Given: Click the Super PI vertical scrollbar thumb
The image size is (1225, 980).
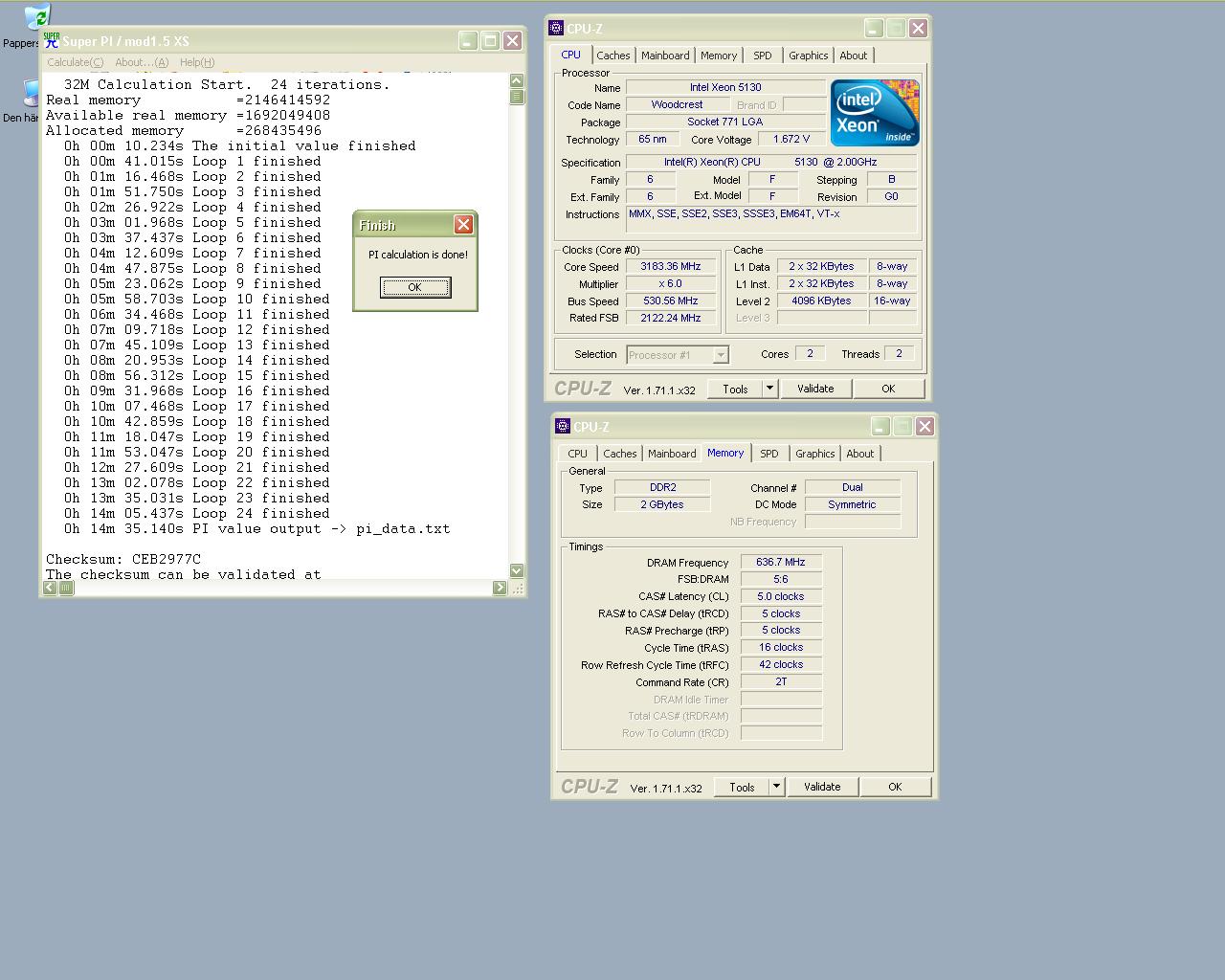Looking at the screenshot, I should 517,97.
